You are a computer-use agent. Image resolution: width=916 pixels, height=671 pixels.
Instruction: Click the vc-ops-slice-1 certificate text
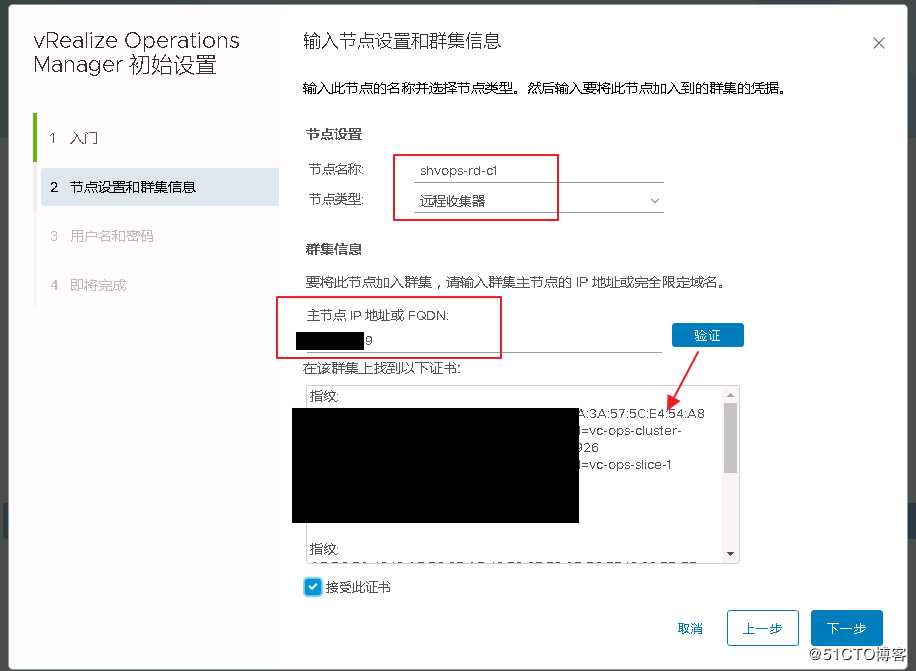coord(626,465)
